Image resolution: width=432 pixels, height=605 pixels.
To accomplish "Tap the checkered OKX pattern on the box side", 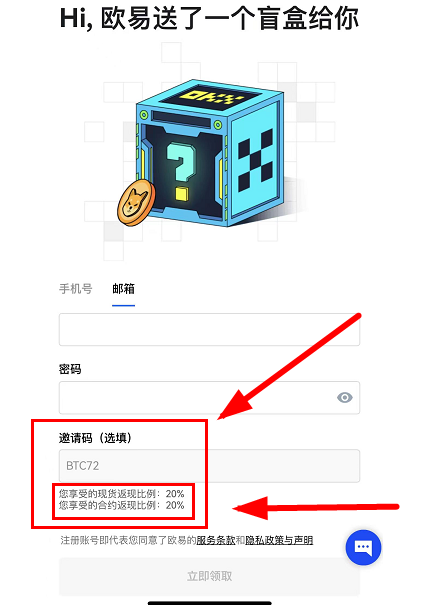I will [255, 161].
